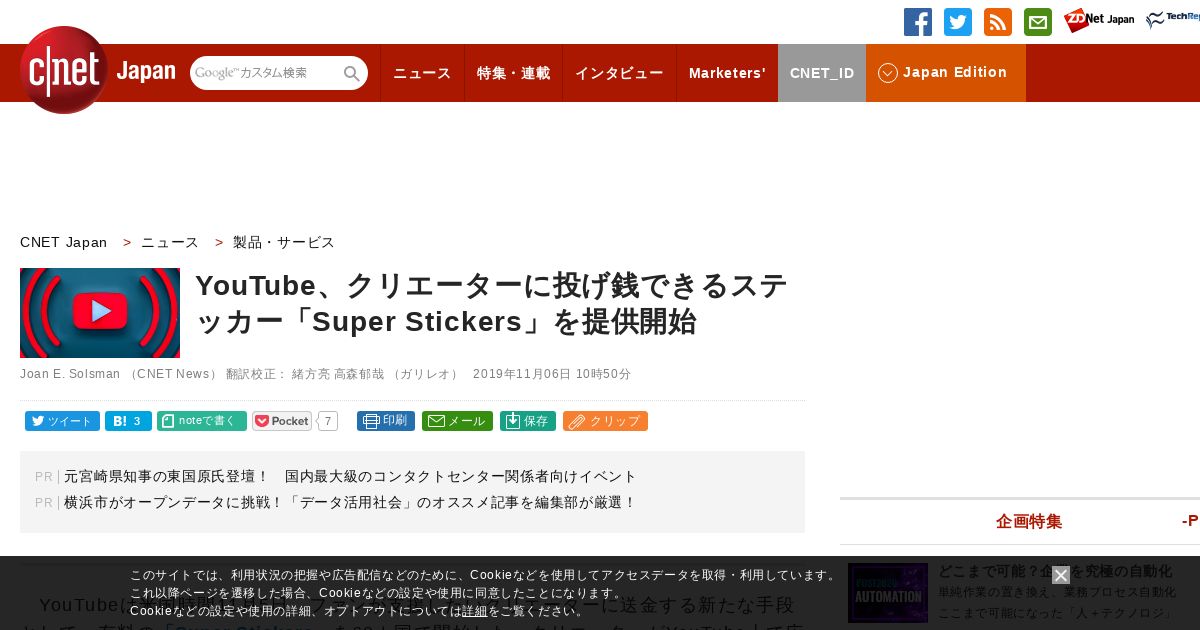Go to the ニュース breadcrumb link
1200x630 pixels.
pos(170,242)
